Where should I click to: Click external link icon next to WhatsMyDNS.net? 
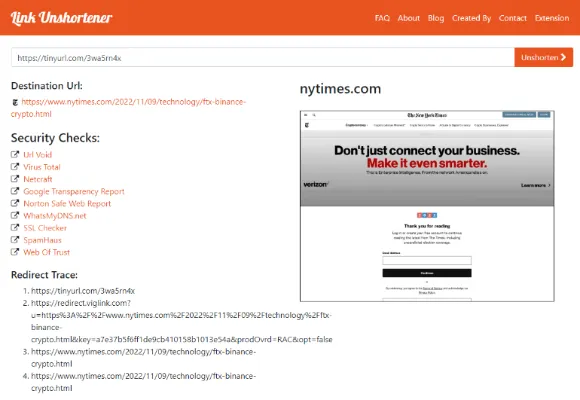point(15,216)
